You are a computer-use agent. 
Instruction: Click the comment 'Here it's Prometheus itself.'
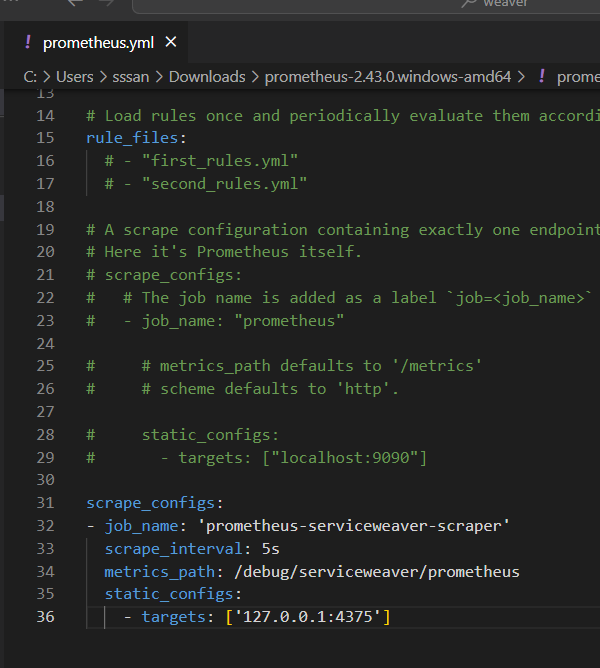[224, 252]
